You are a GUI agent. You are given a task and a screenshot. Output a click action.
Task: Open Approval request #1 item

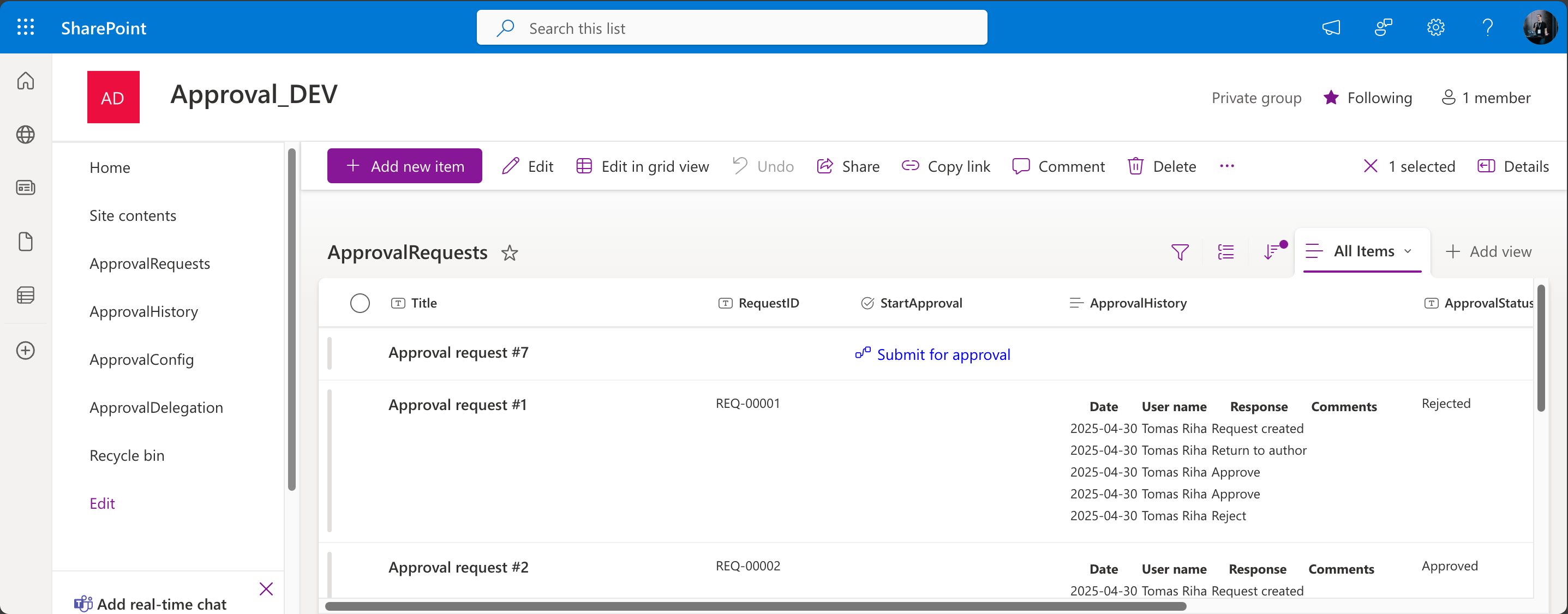coord(458,405)
